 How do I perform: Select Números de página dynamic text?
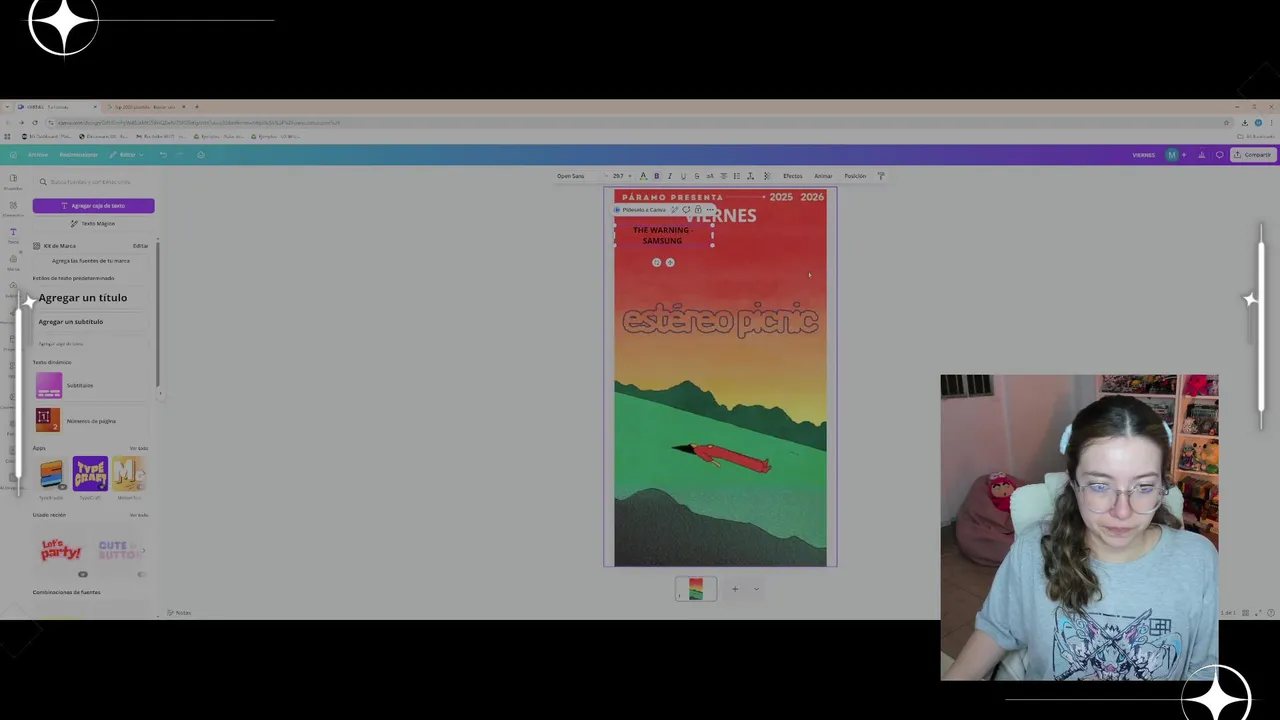[91, 421]
